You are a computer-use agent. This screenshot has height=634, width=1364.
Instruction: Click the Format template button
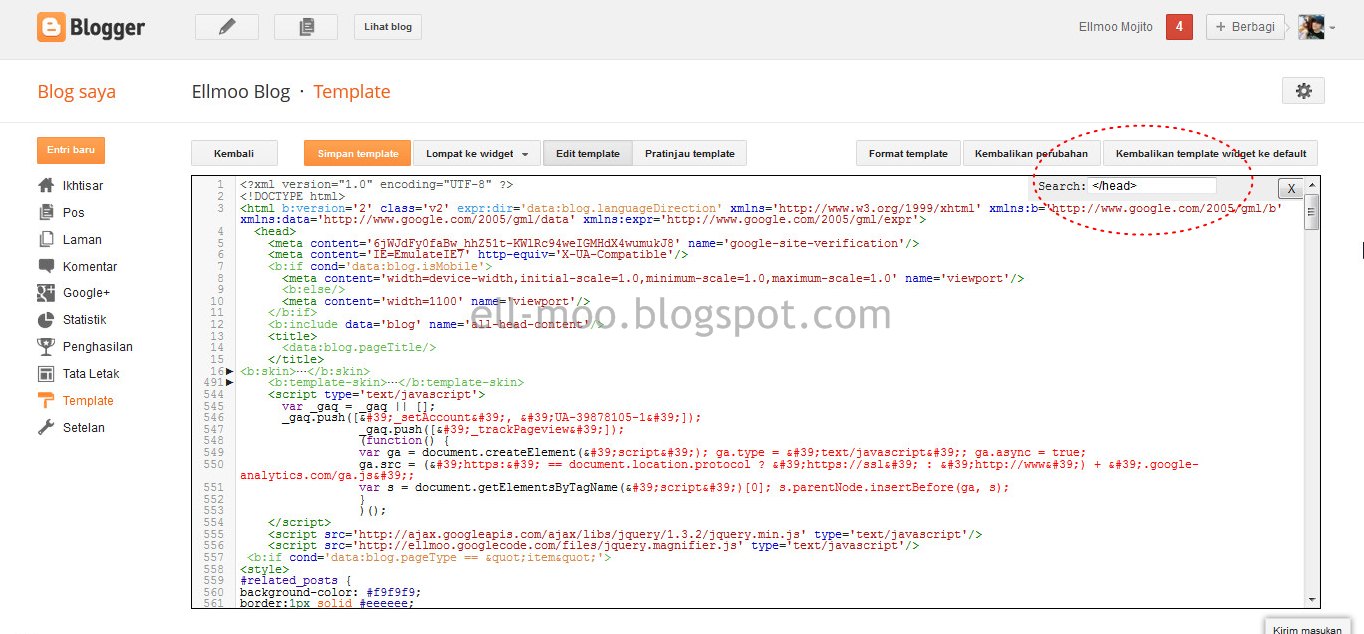(x=908, y=153)
